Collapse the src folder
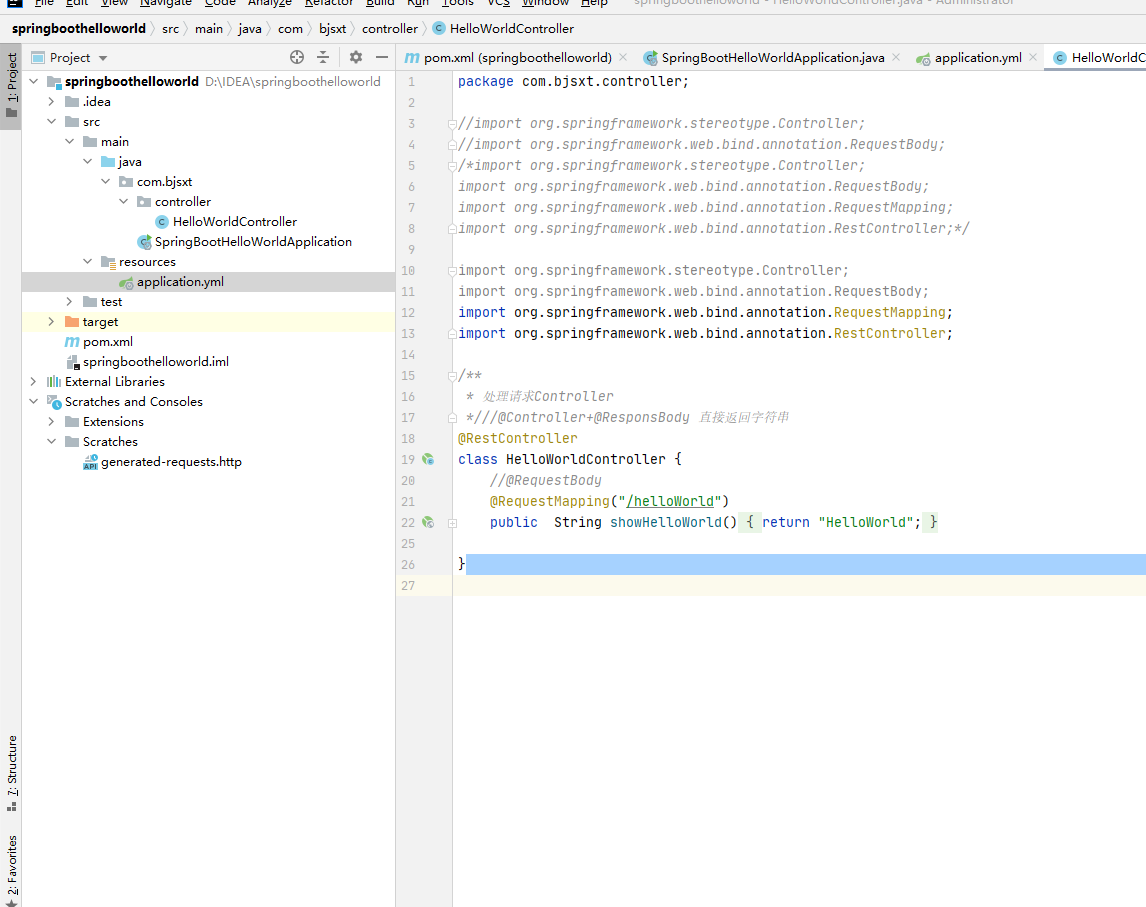Viewport: 1146px width, 907px height. point(51,121)
